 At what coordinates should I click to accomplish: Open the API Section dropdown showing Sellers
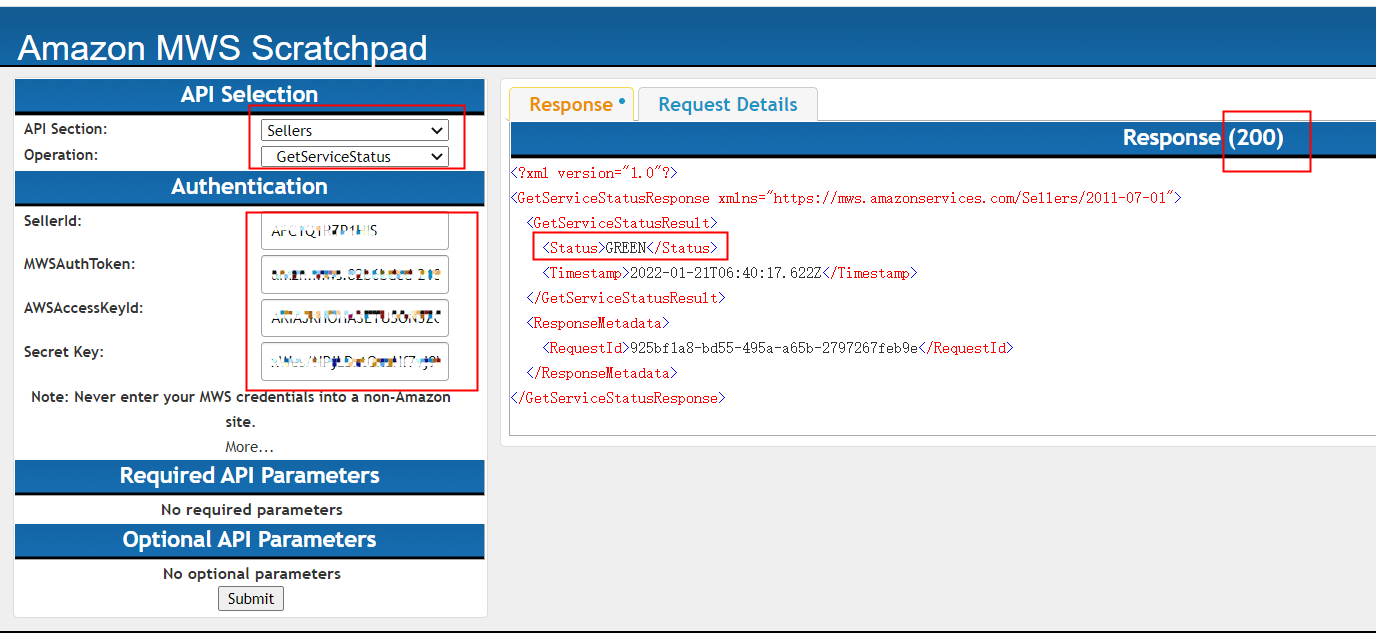(355, 130)
